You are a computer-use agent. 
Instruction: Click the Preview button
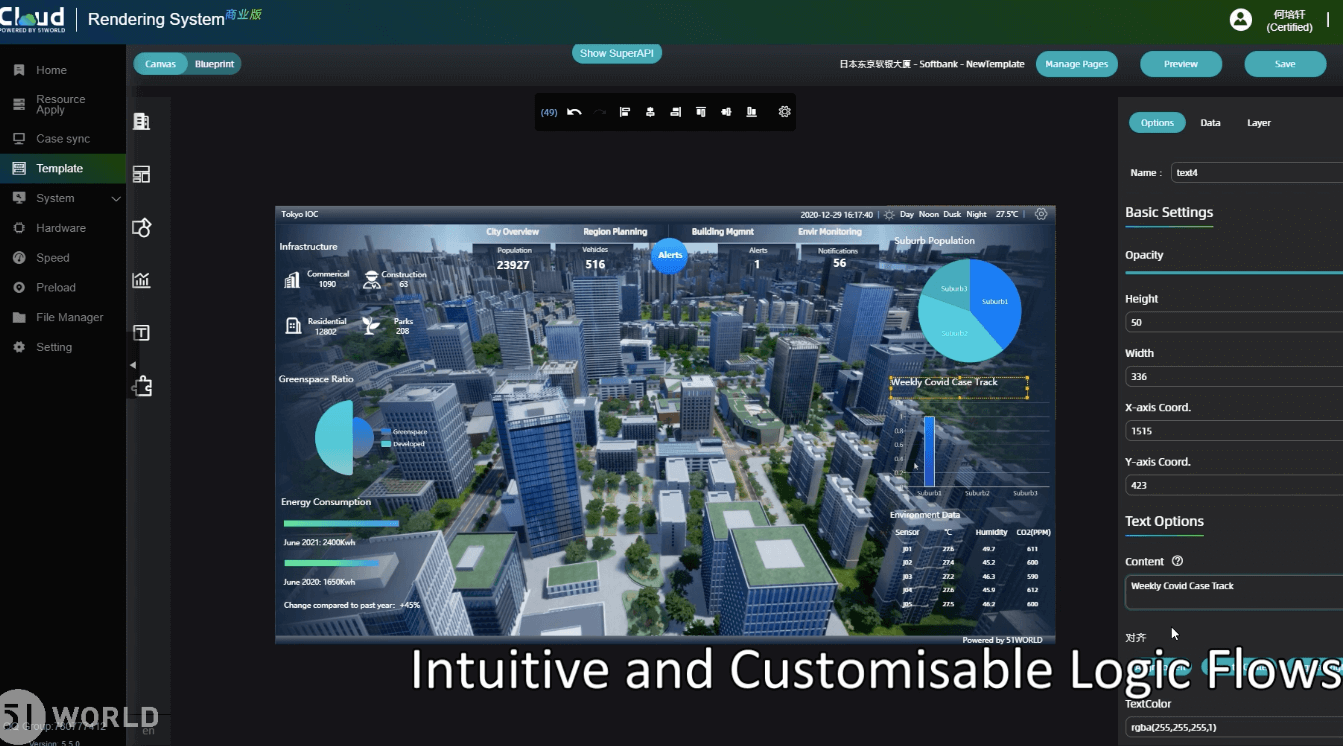[1180, 64]
